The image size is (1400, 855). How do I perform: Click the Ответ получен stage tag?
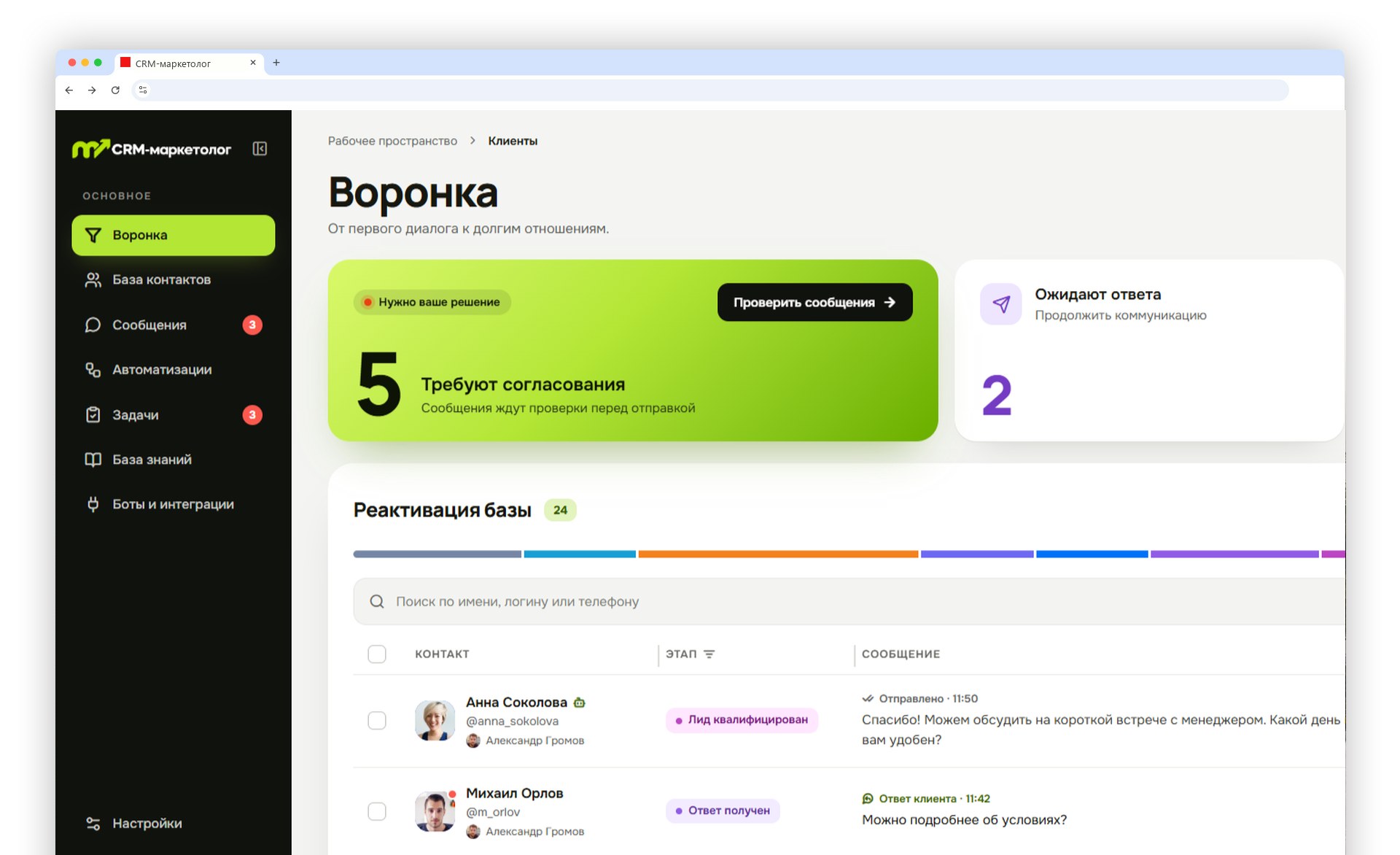[723, 810]
